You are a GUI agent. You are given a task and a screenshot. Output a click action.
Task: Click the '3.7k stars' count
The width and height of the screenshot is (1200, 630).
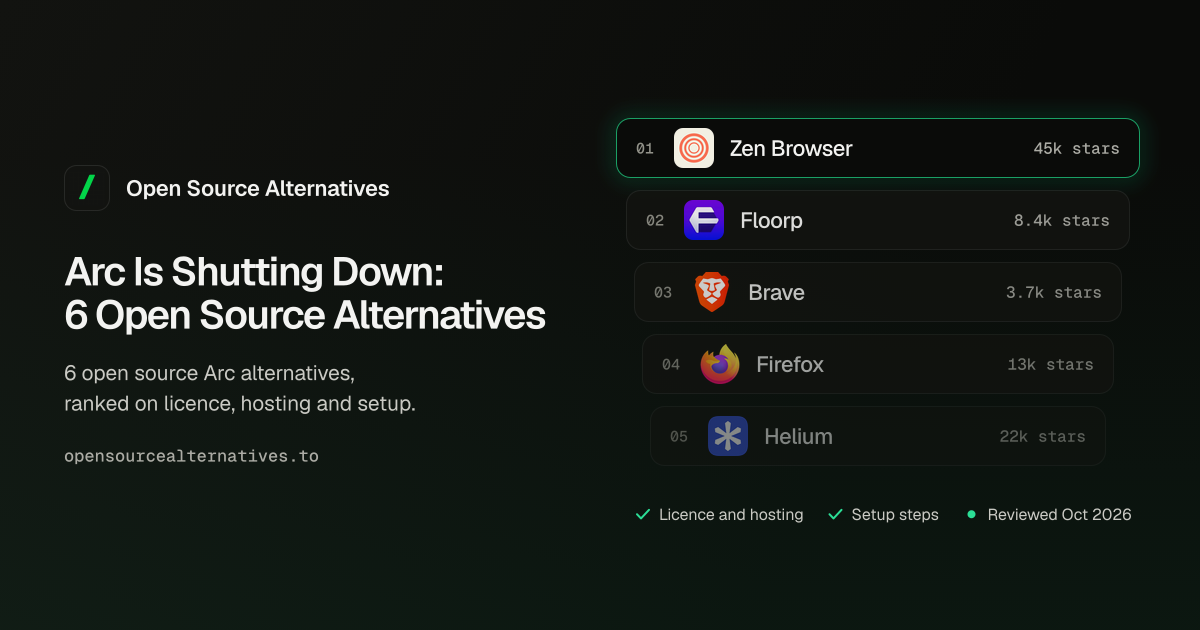pyautogui.click(x=1053, y=292)
